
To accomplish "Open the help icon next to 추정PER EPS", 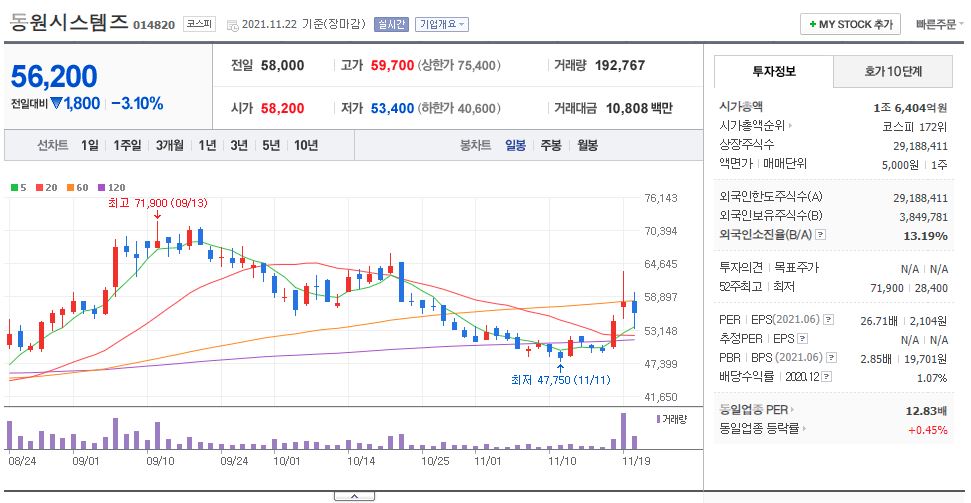I will tap(803, 339).
